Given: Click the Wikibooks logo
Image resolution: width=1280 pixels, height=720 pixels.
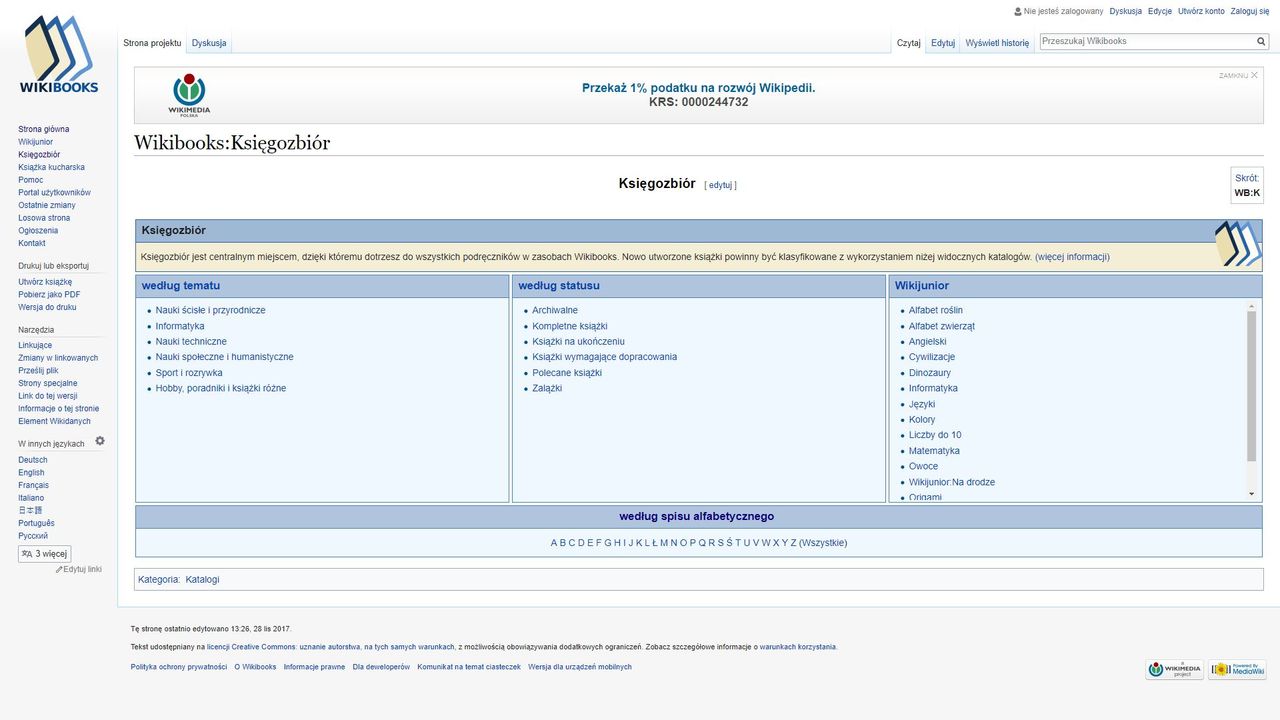Looking at the screenshot, I should click(x=59, y=55).
